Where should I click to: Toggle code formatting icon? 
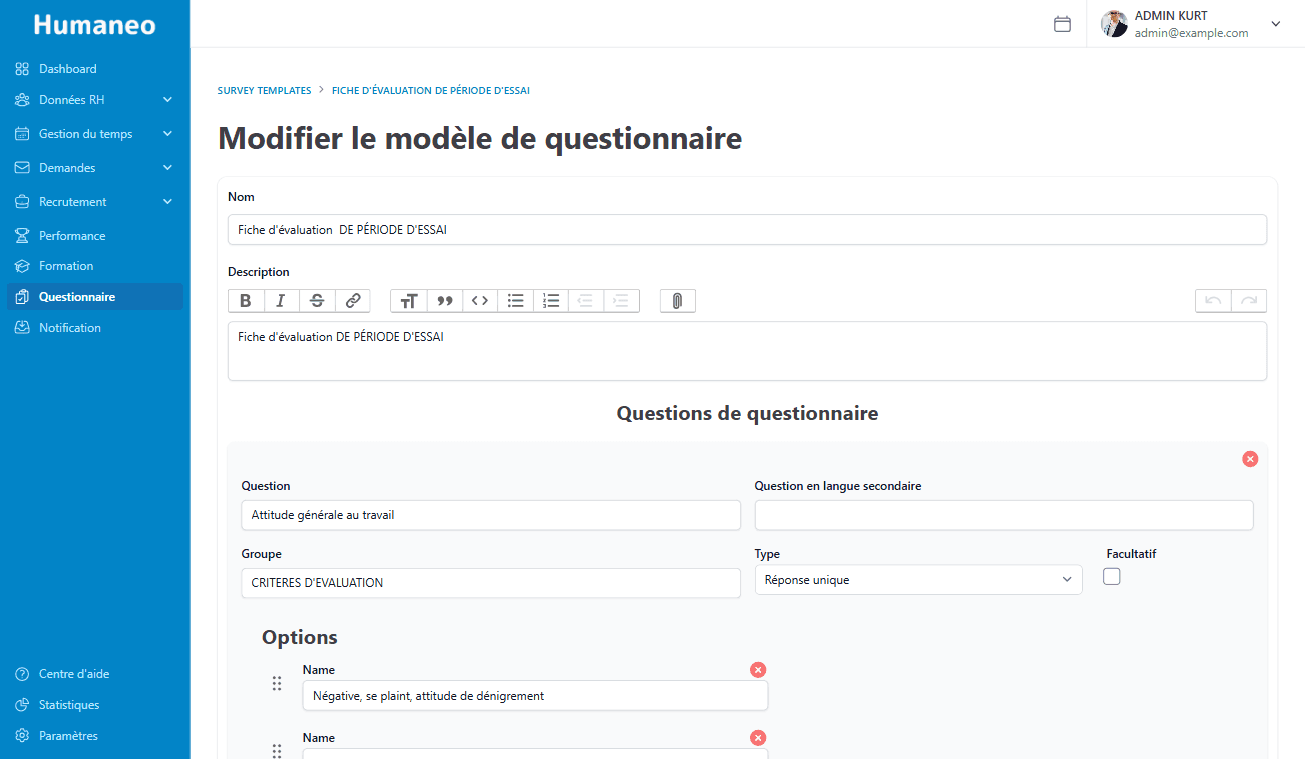480,301
